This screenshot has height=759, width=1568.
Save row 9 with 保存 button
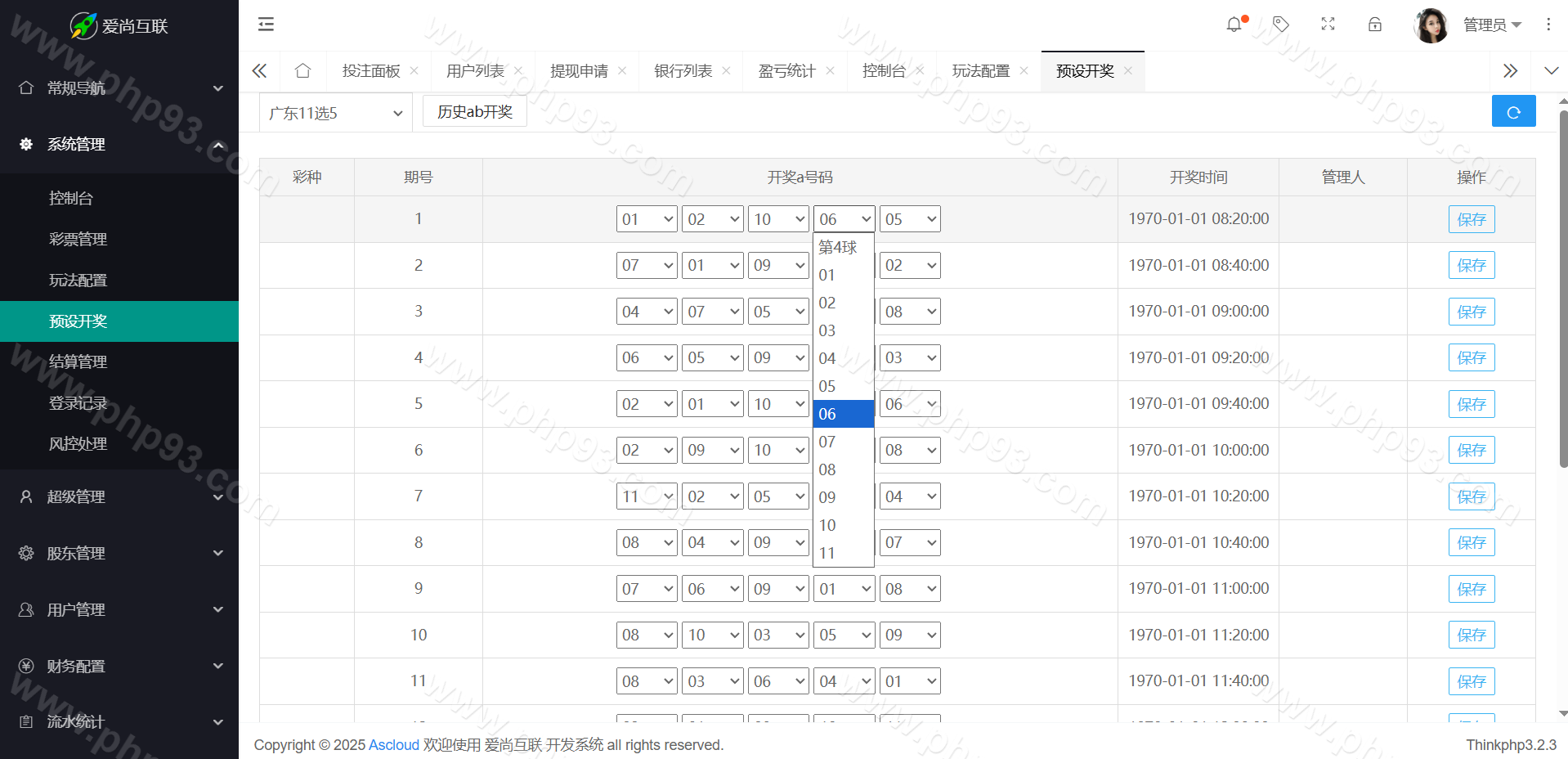pyautogui.click(x=1471, y=589)
